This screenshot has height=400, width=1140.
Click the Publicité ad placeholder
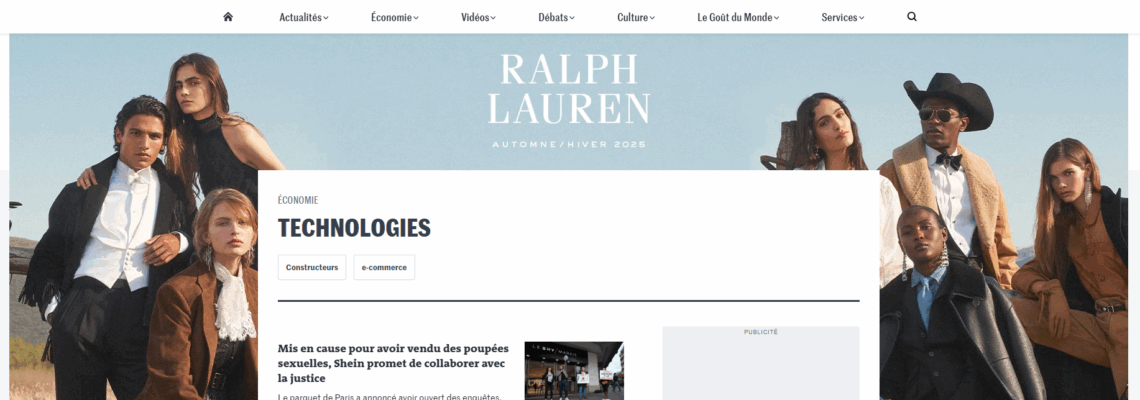pos(760,364)
